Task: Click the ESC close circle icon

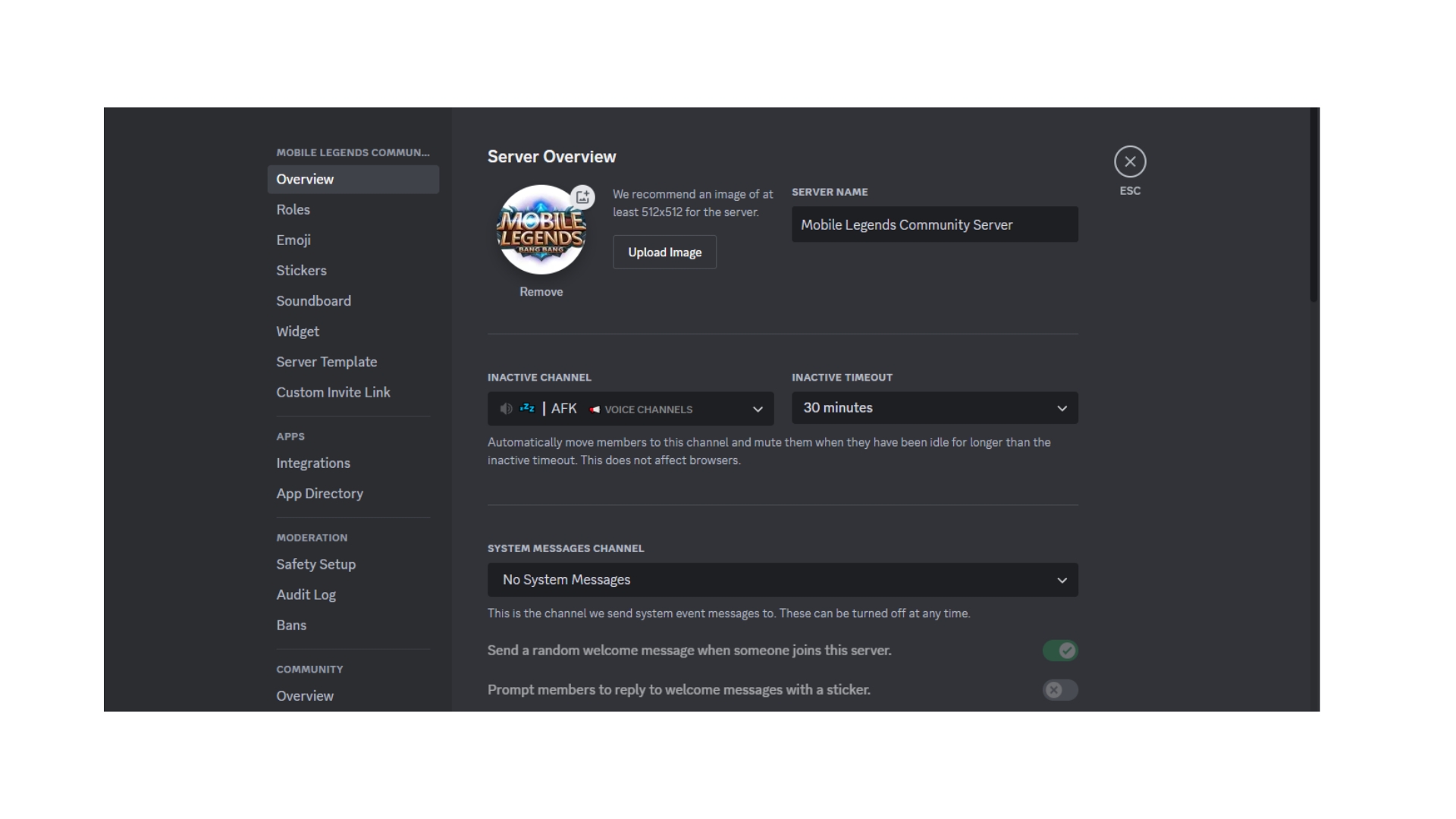Action: 1129,162
